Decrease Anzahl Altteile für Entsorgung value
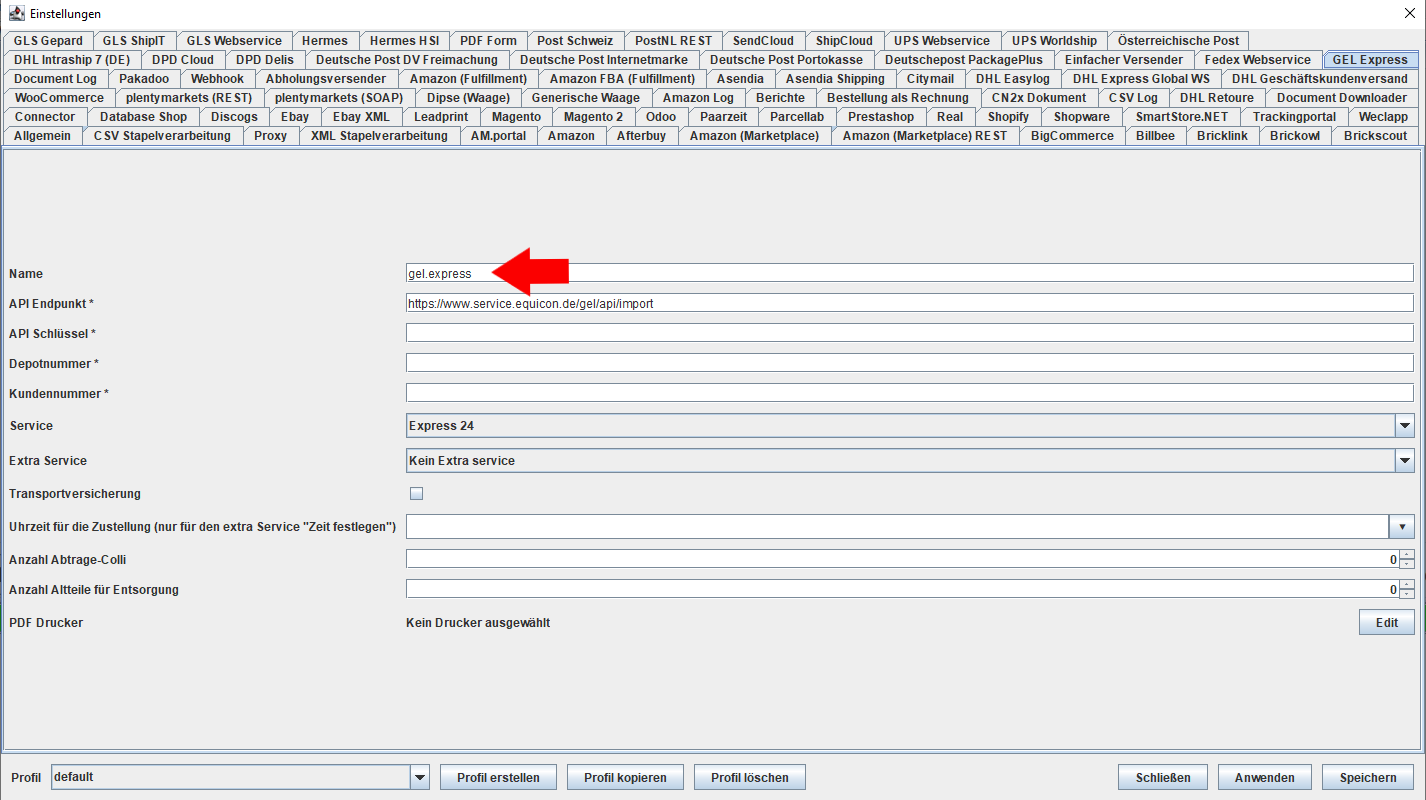The image size is (1426, 800). tap(1407, 594)
